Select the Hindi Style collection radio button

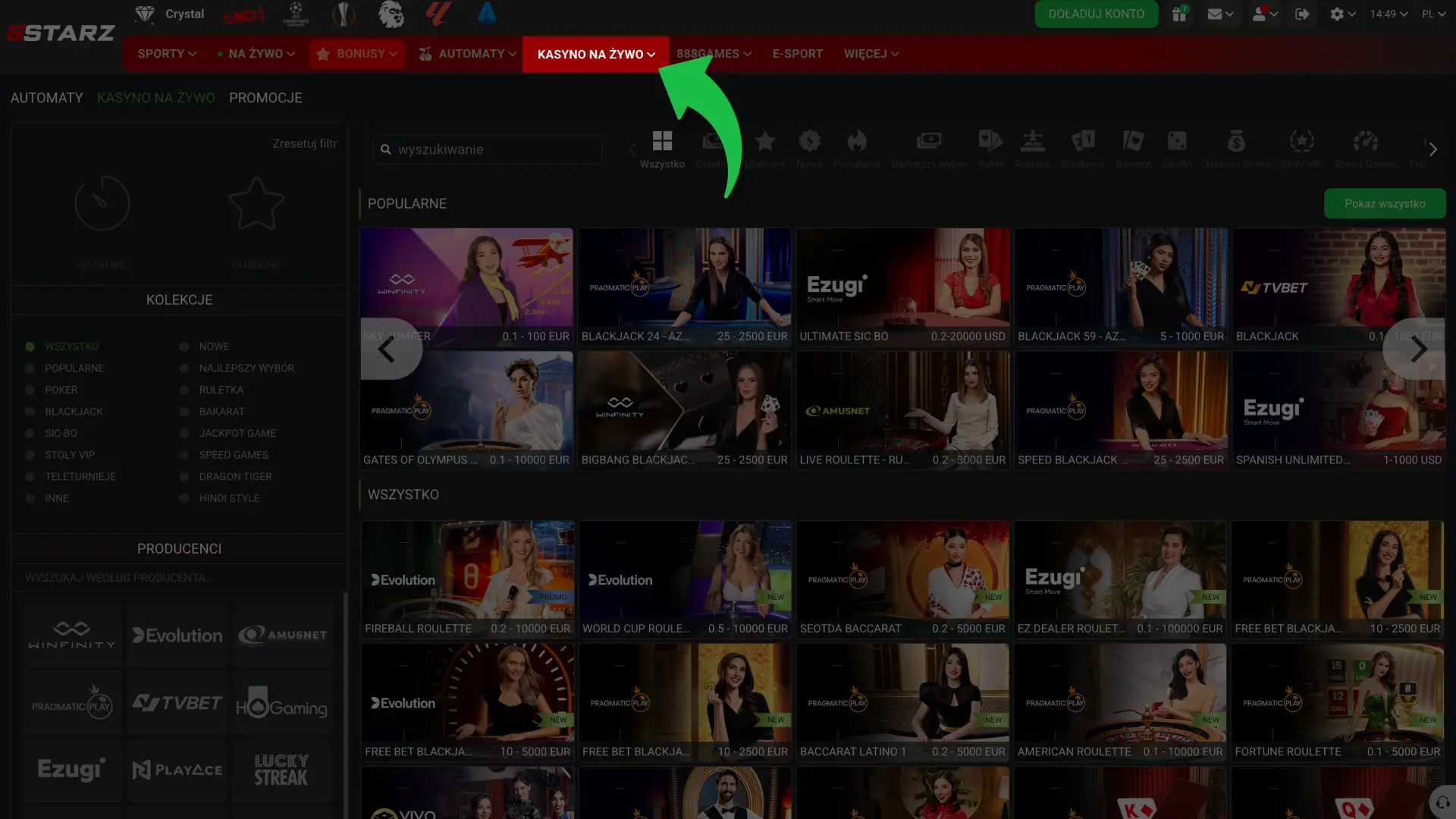tap(184, 498)
